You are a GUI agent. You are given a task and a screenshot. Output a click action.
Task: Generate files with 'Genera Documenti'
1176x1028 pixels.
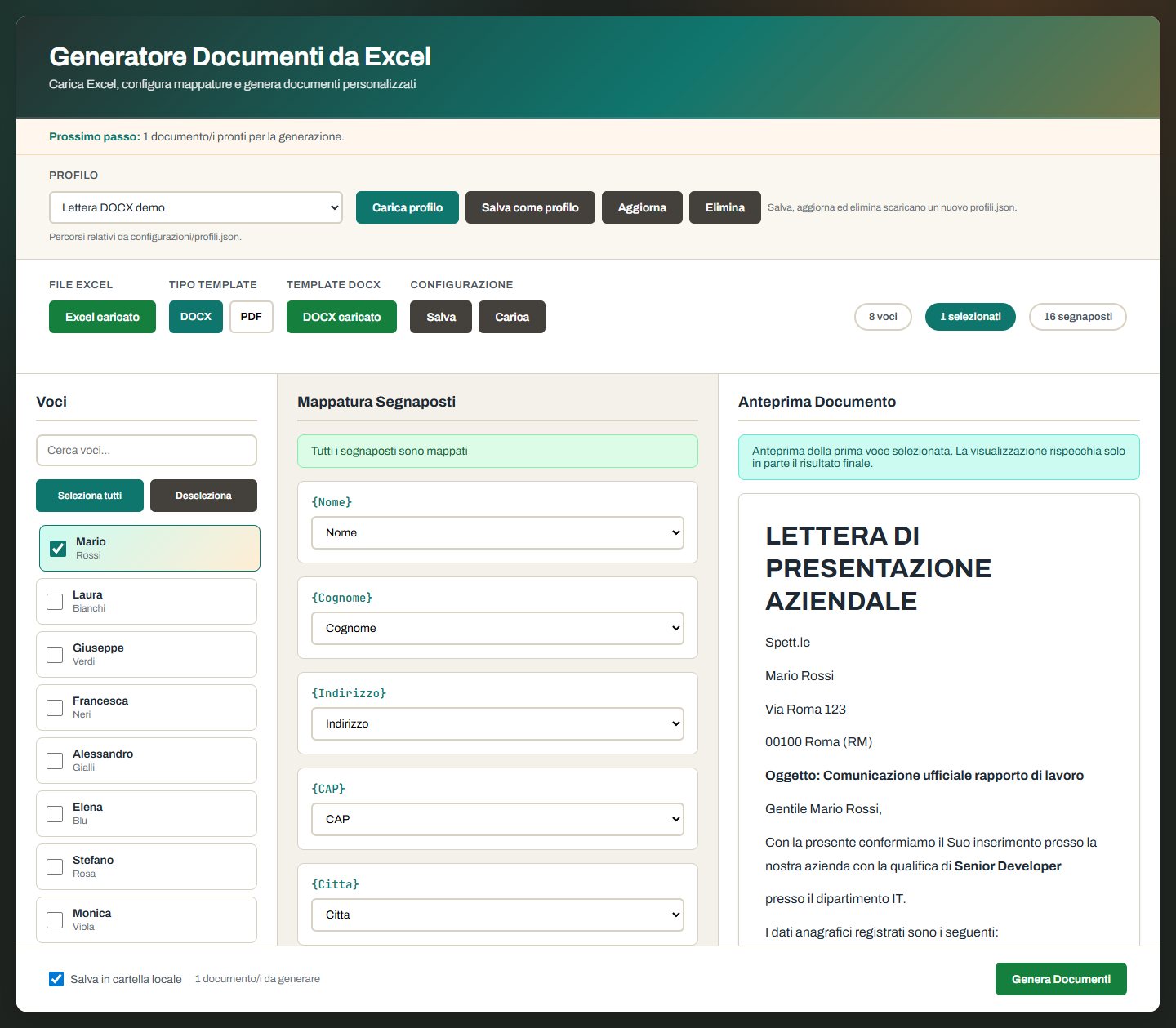[x=1061, y=979]
